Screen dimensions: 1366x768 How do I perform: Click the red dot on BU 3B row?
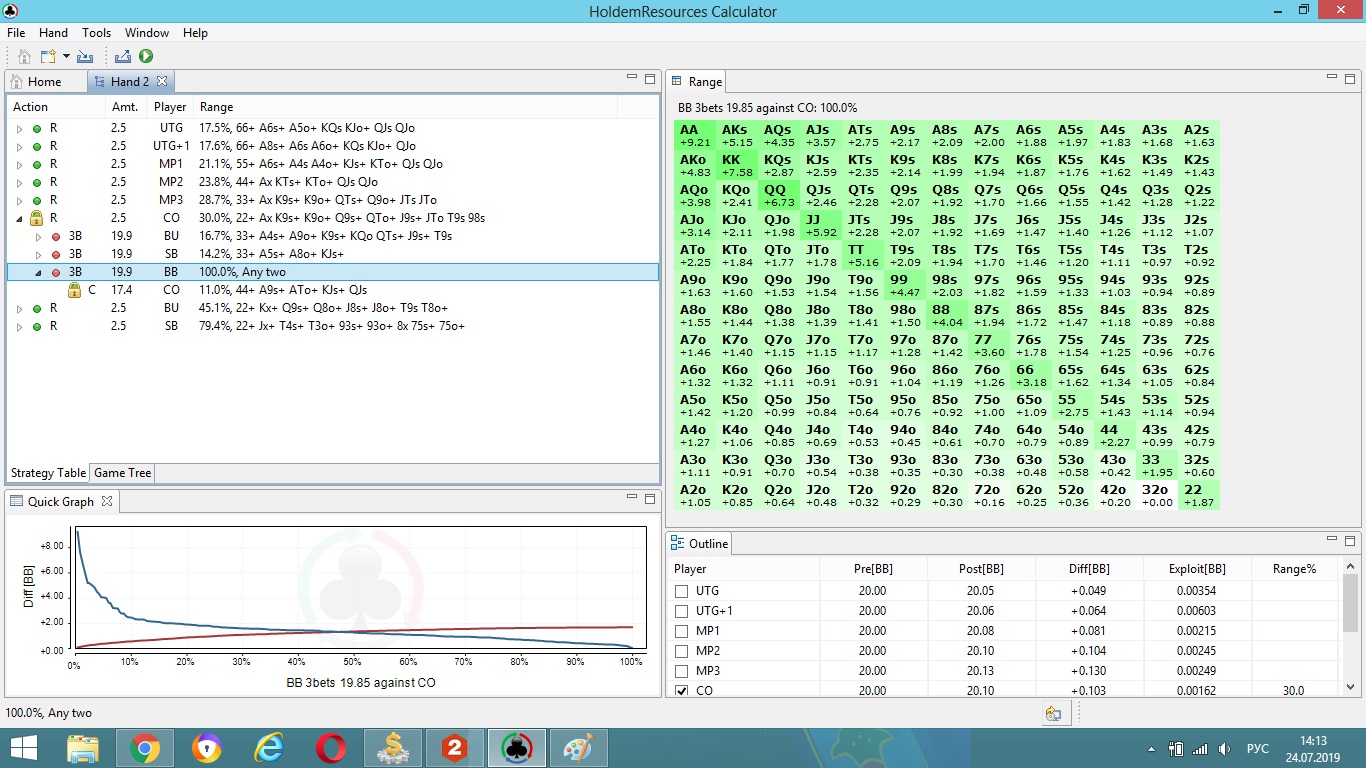point(56,236)
